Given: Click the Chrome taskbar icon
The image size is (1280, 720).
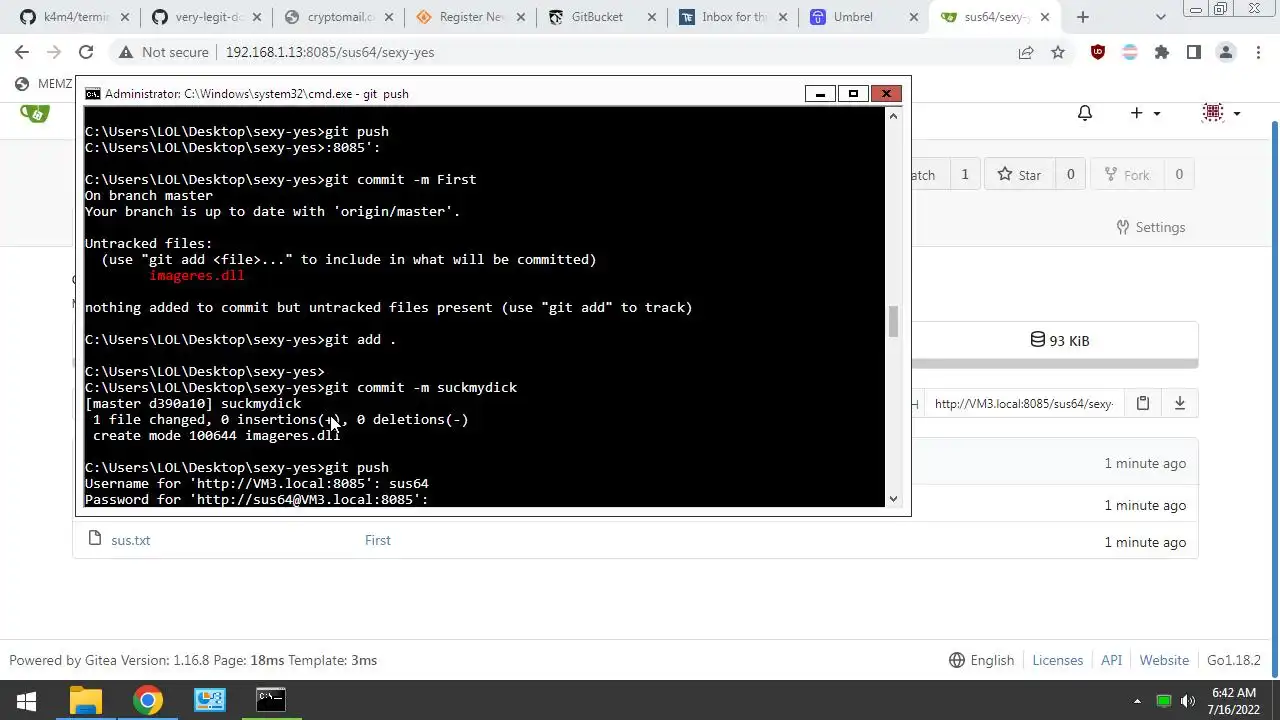Looking at the screenshot, I should click(x=148, y=700).
